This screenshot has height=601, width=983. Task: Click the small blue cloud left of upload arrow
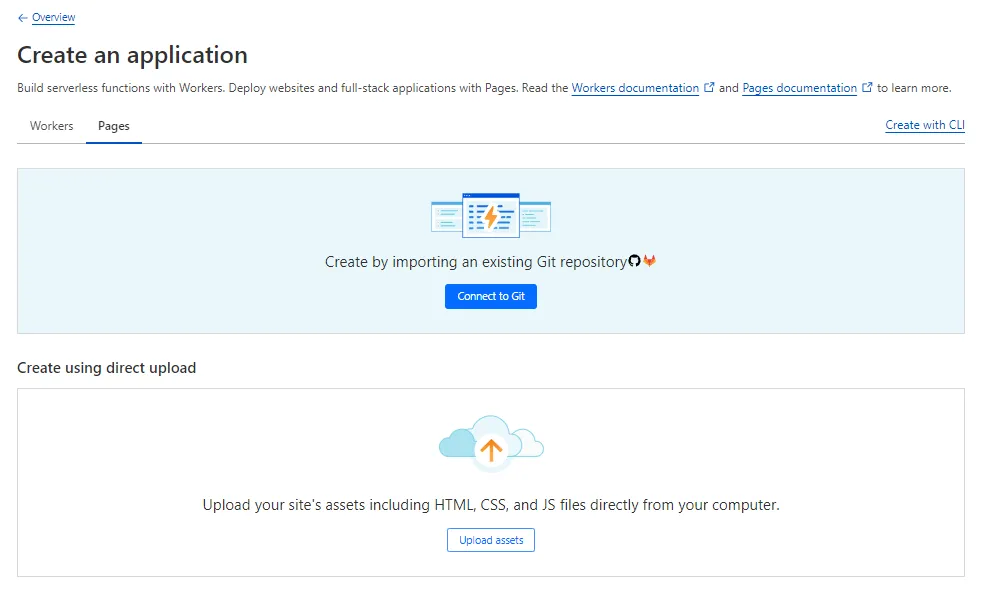point(454,445)
